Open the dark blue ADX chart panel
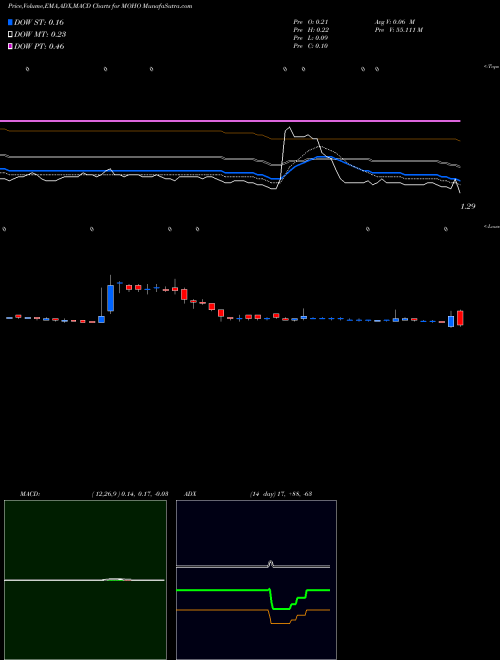The image size is (500, 660). (x=256, y=580)
